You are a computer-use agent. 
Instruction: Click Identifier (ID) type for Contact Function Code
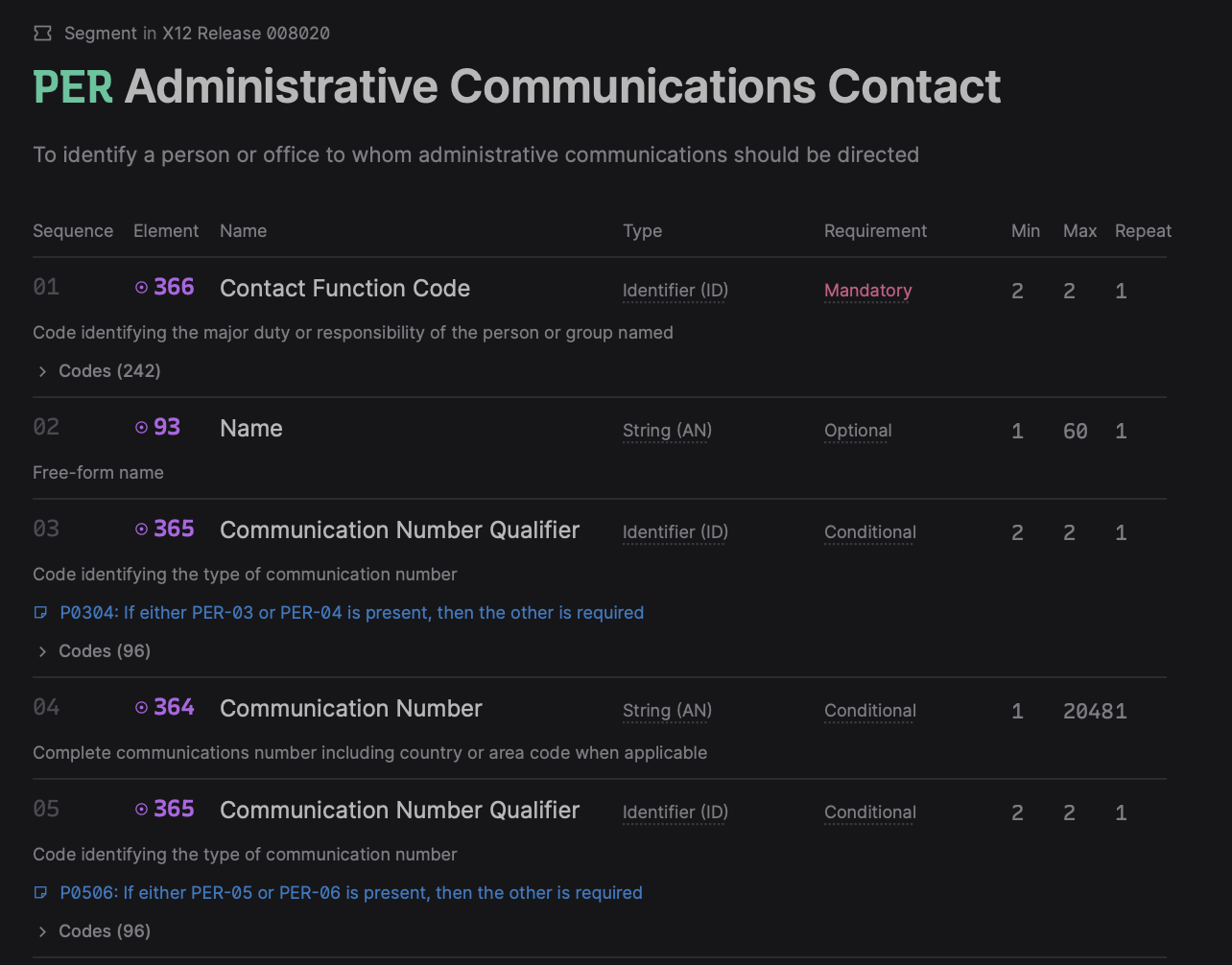coord(675,291)
